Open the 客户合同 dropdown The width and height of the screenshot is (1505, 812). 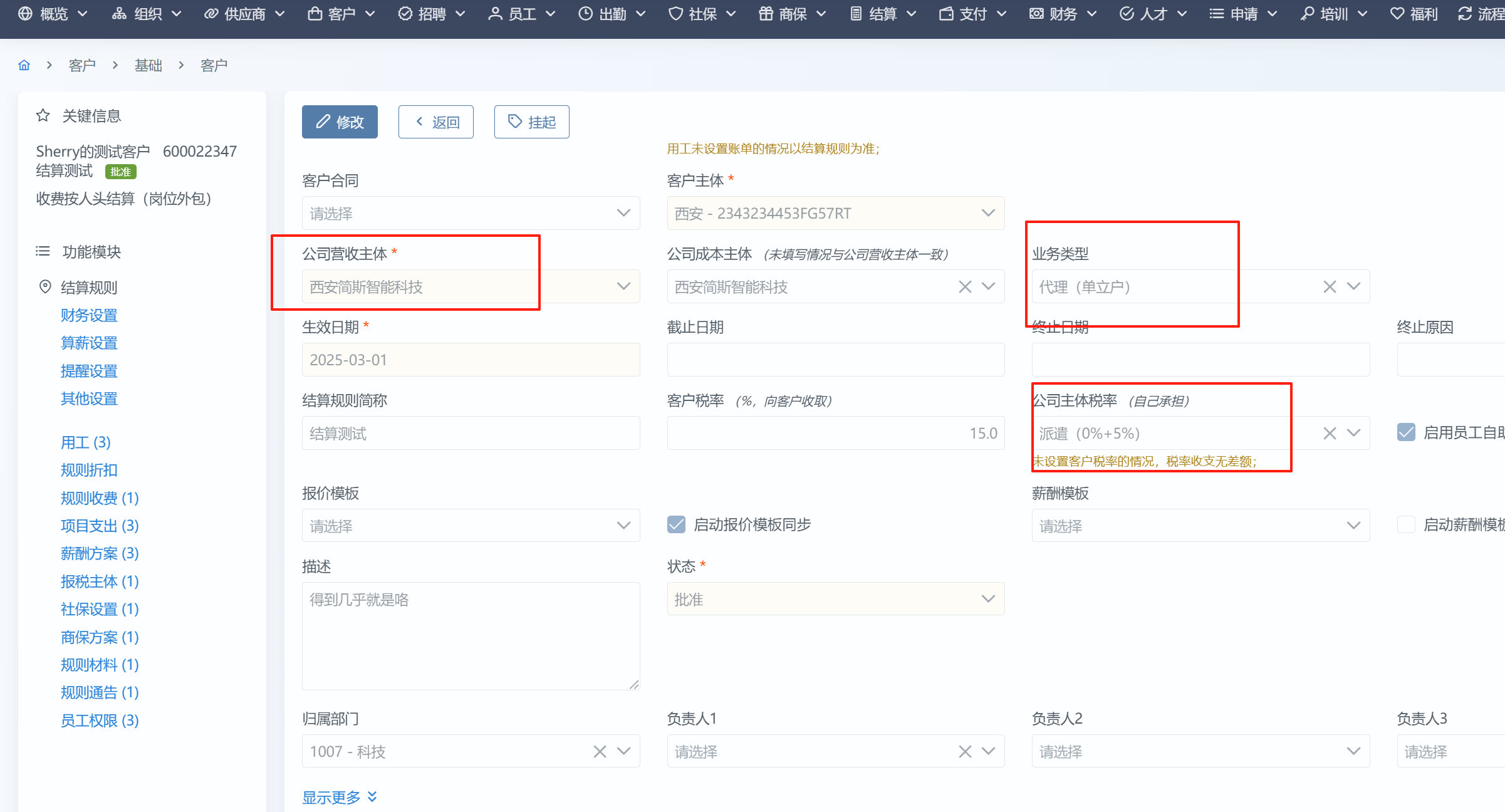(x=471, y=213)
